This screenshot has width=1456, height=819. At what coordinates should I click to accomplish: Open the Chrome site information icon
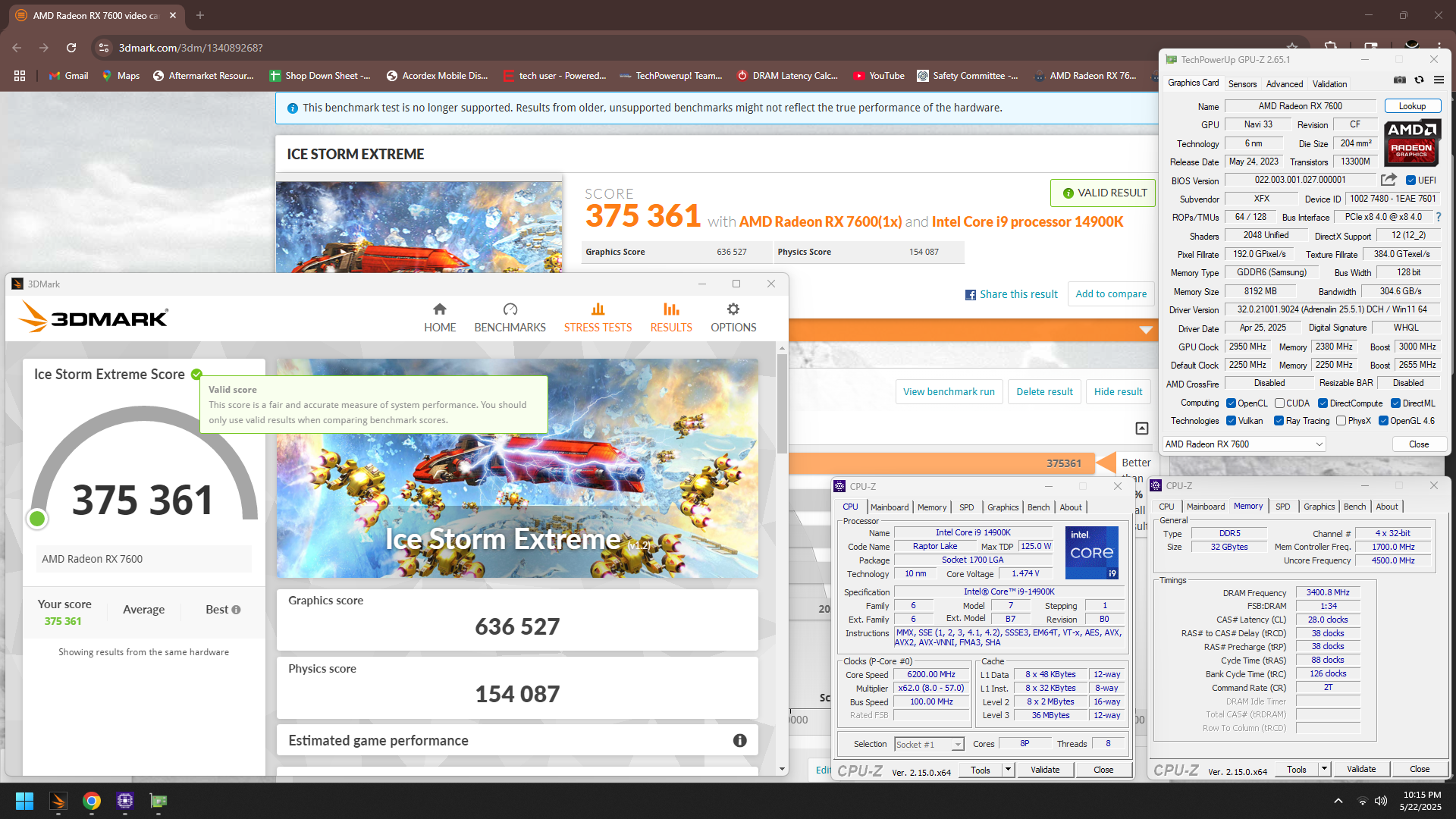105,48
